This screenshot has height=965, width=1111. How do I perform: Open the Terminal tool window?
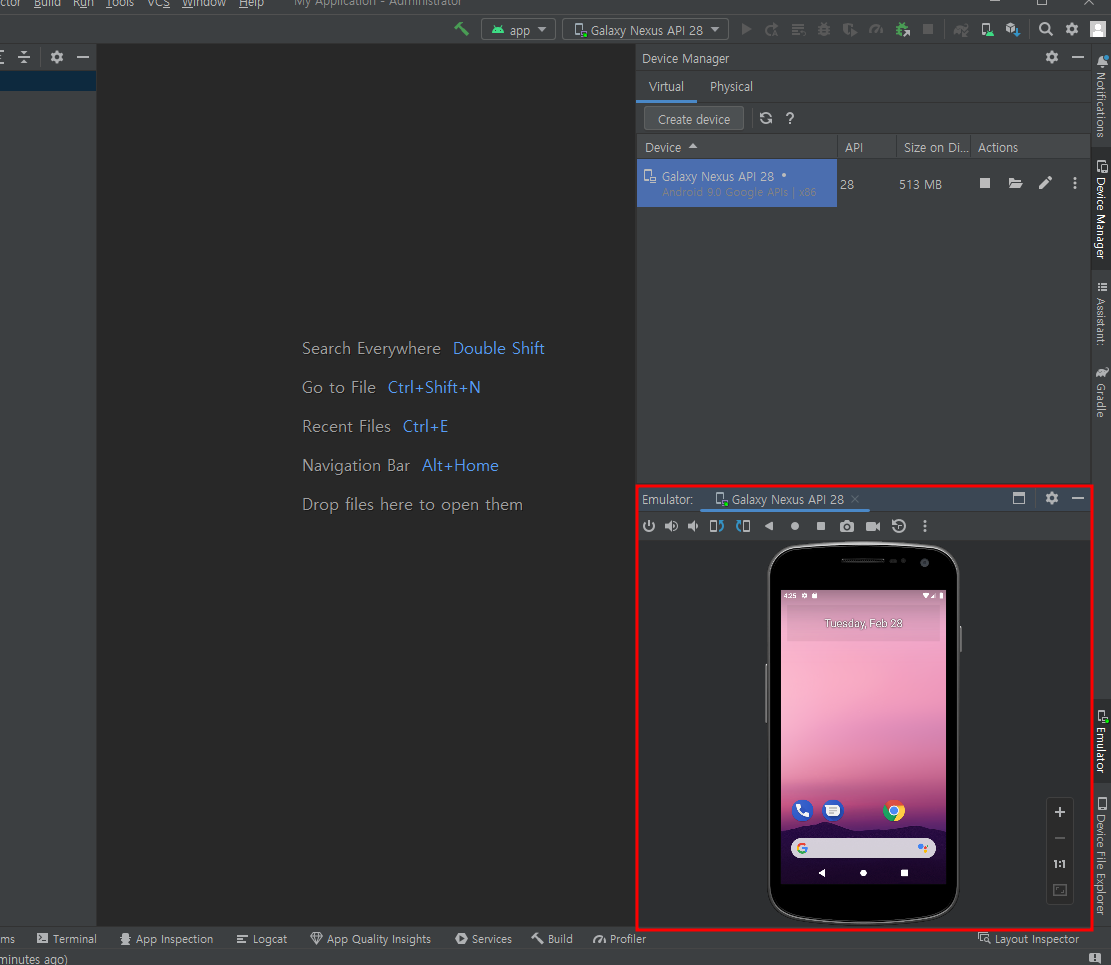67,939
